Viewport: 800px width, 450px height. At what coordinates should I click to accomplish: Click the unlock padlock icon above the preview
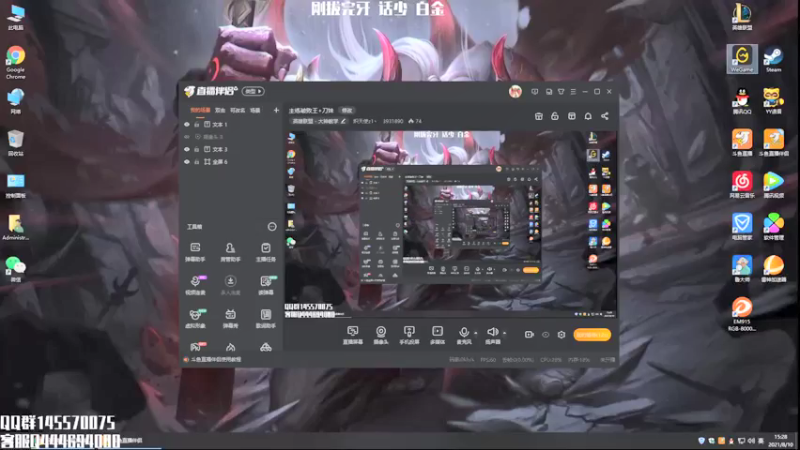tap(555, 116)
